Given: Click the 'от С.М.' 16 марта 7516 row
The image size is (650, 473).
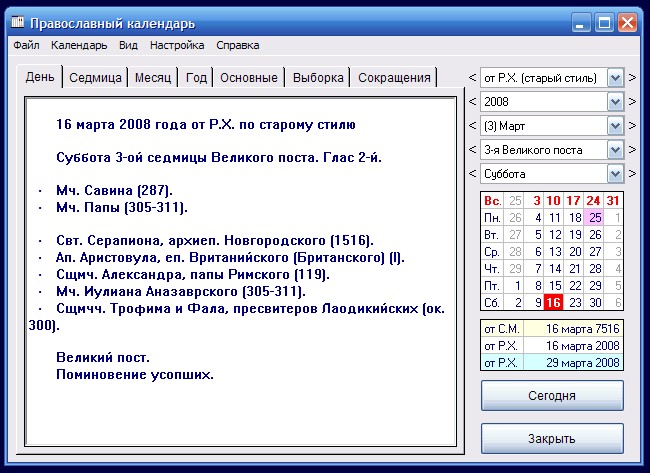Looking at the screenshot, I should coord(552,330).
